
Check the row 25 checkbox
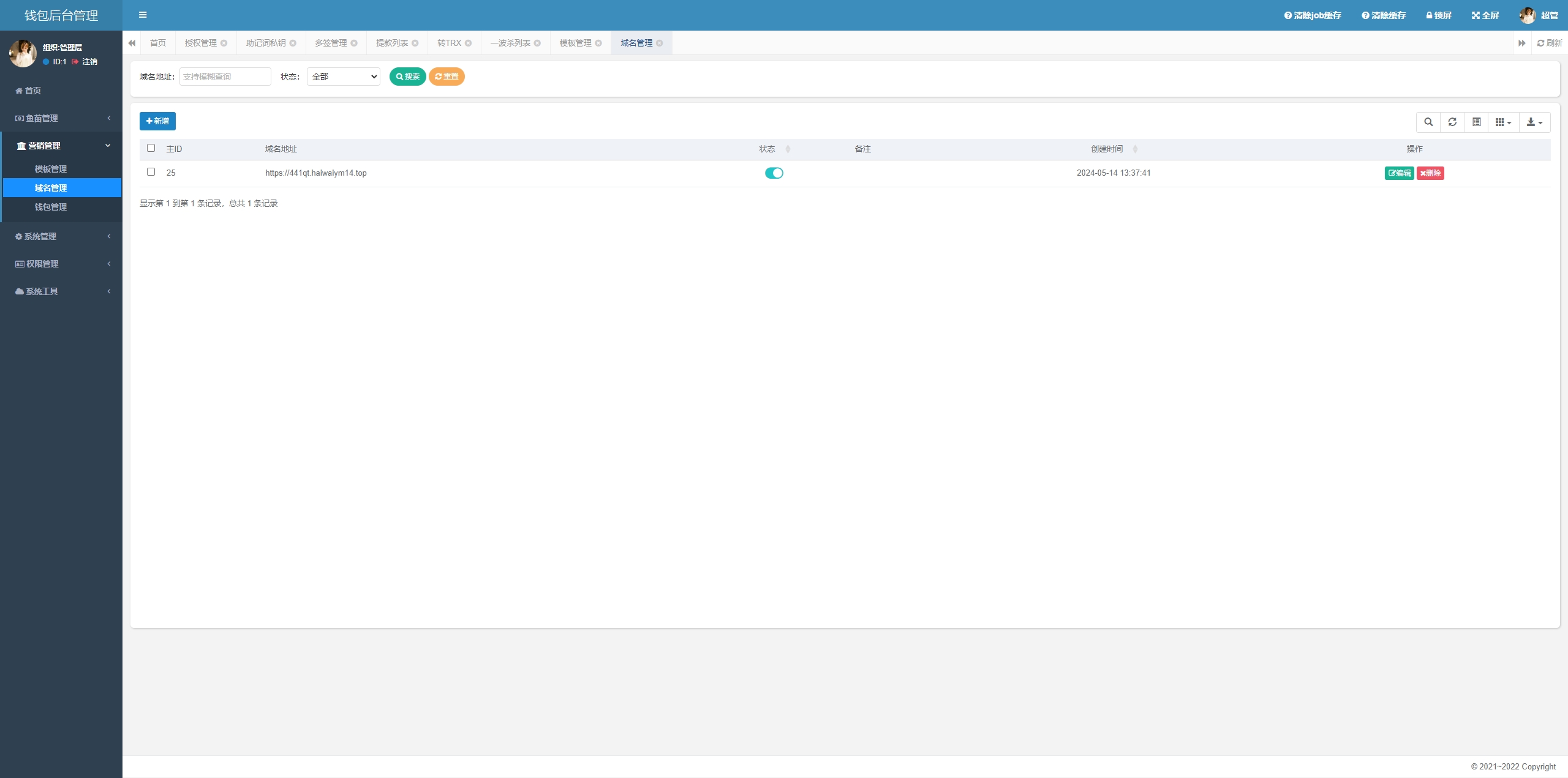point(151,172)
